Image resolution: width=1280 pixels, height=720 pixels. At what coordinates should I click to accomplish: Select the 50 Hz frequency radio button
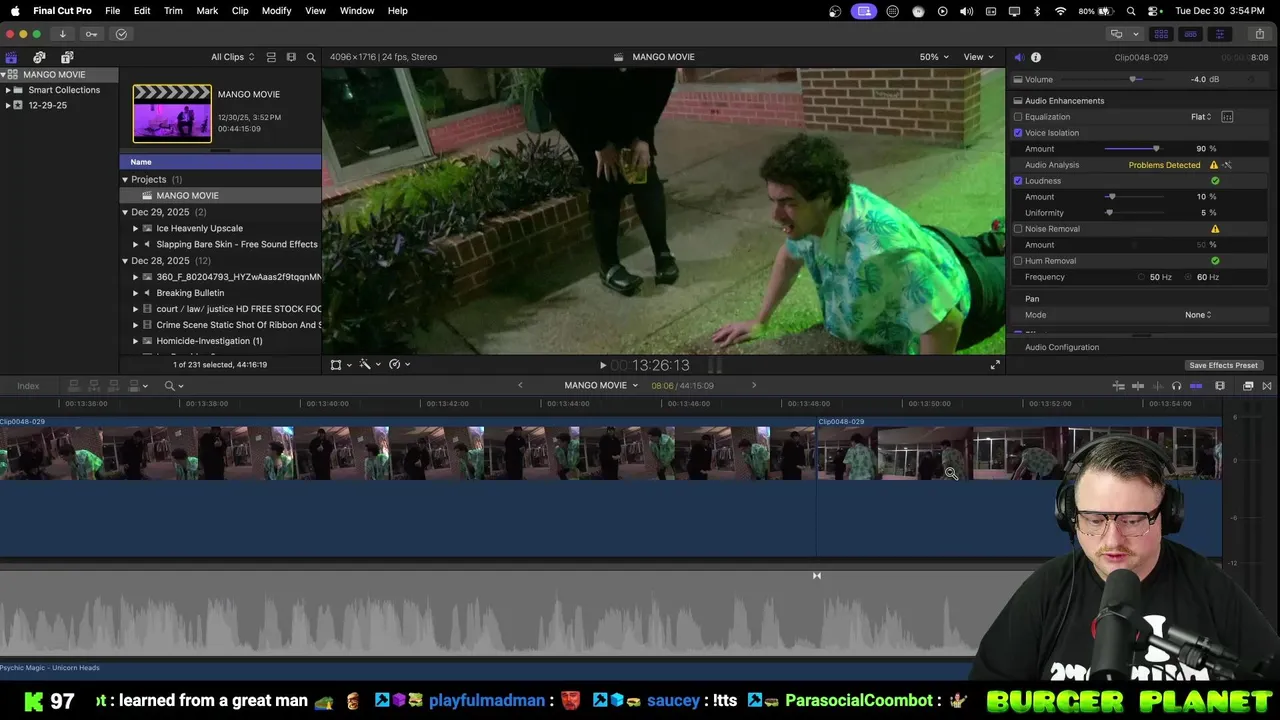(x=1142, y=277)
